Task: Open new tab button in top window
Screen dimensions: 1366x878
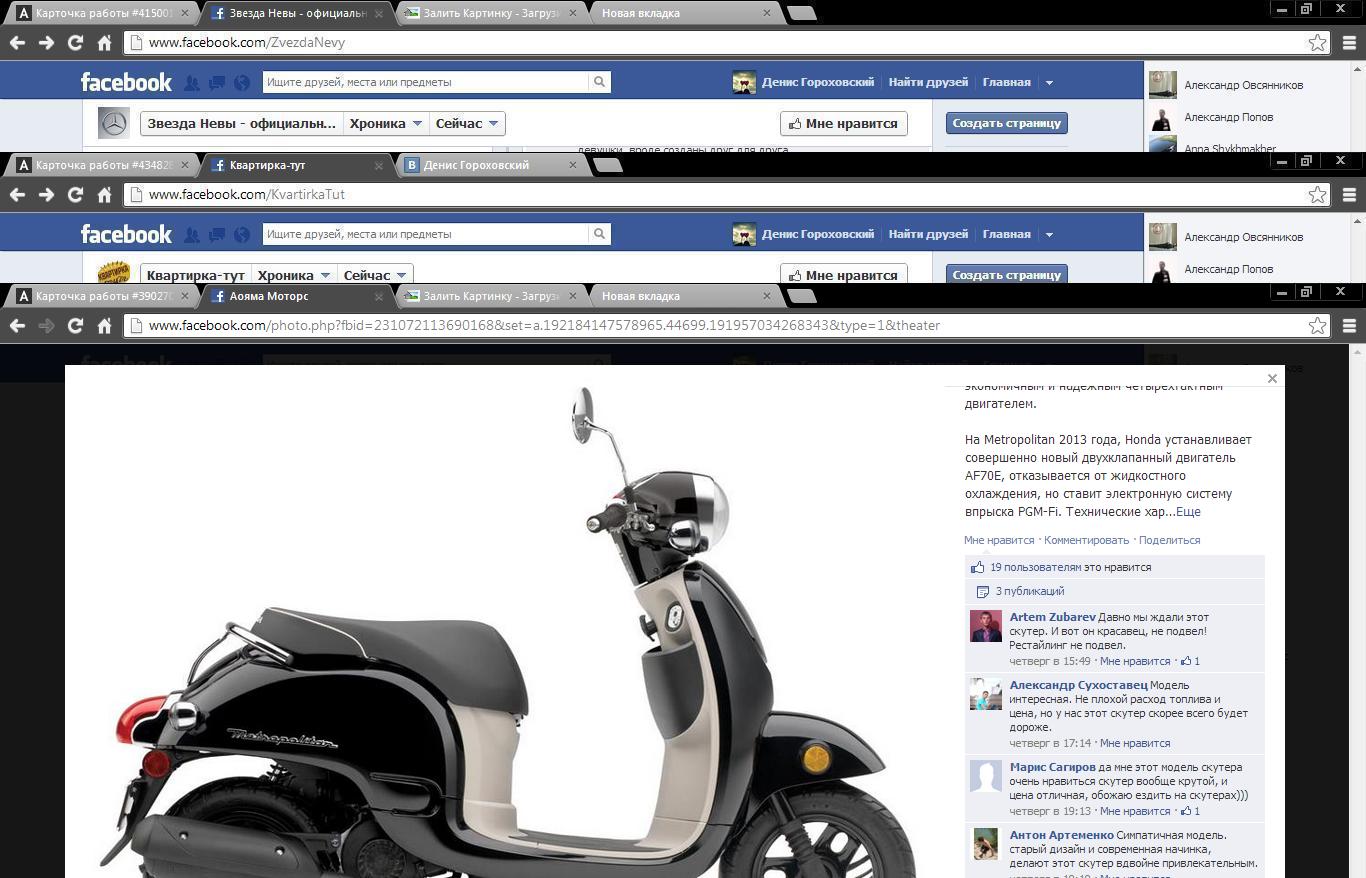Action: click(x=802, y=14)
